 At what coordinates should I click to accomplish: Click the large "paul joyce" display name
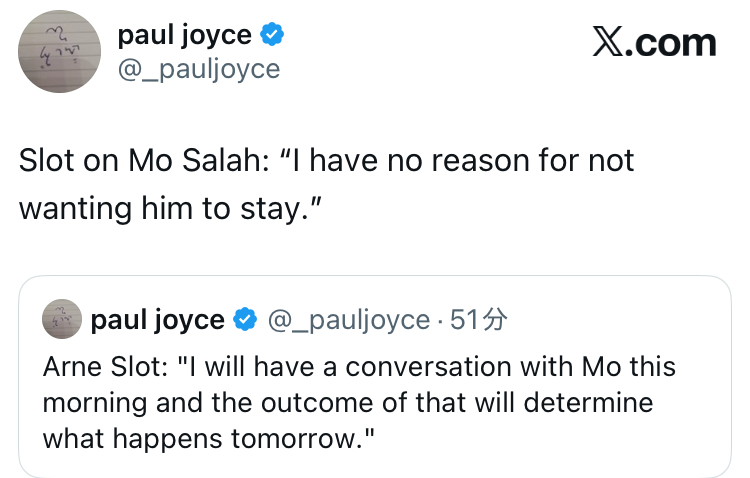tap(184, 36)
